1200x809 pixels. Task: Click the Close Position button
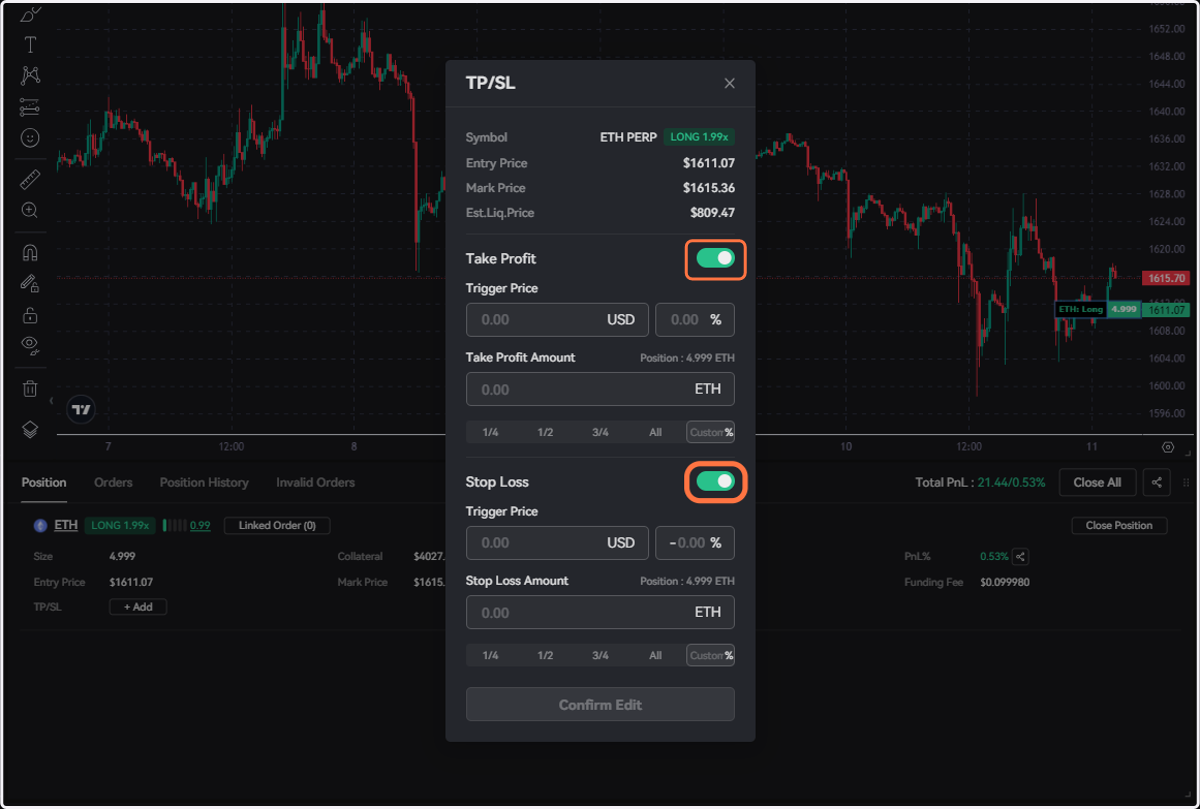pos(1119,525)
